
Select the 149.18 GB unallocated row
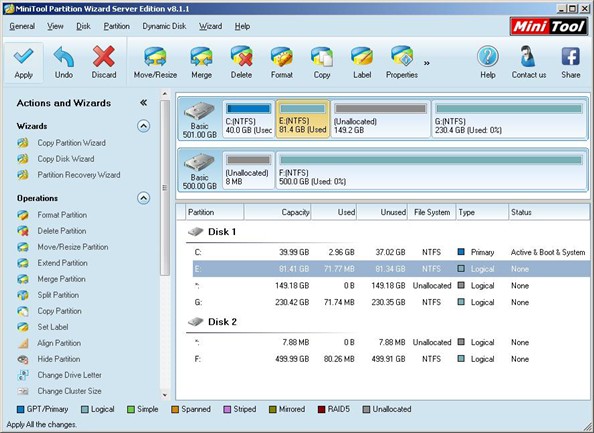391,285
